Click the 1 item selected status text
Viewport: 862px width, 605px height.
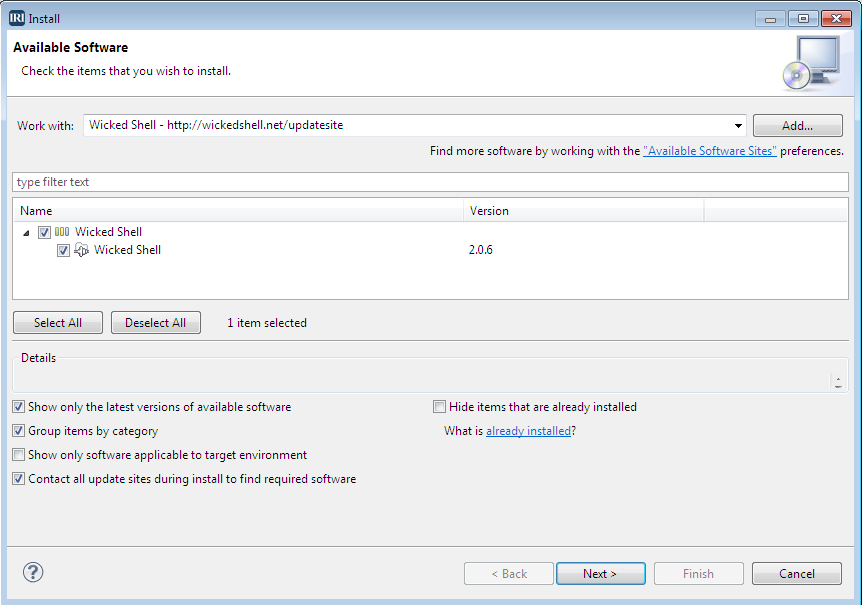coord(267,323)
